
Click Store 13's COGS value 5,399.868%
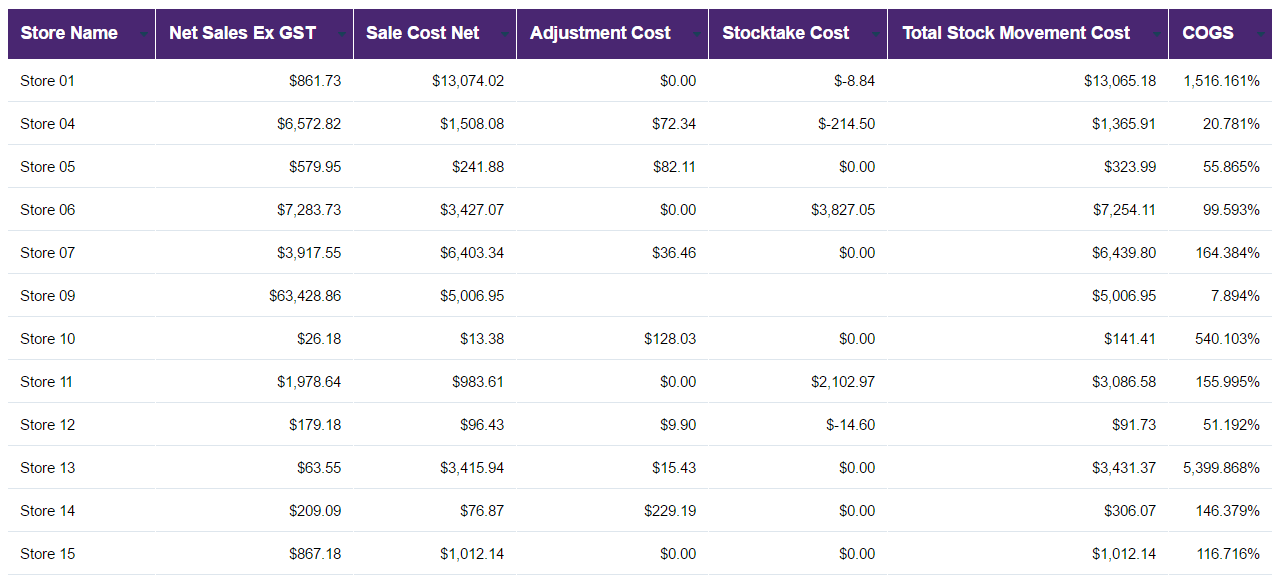pyautogui.click(x=1221, y=468)
